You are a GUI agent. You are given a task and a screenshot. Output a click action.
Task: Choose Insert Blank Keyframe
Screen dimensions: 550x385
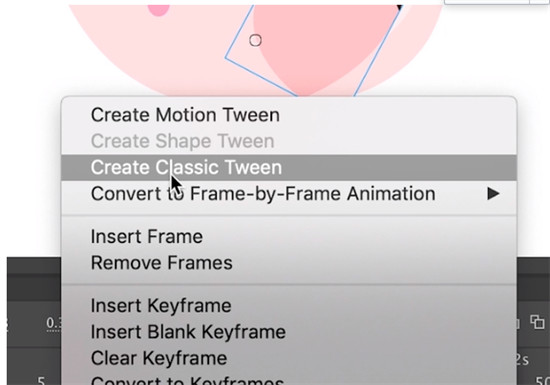pyautogui.click(x=288, y=332)
